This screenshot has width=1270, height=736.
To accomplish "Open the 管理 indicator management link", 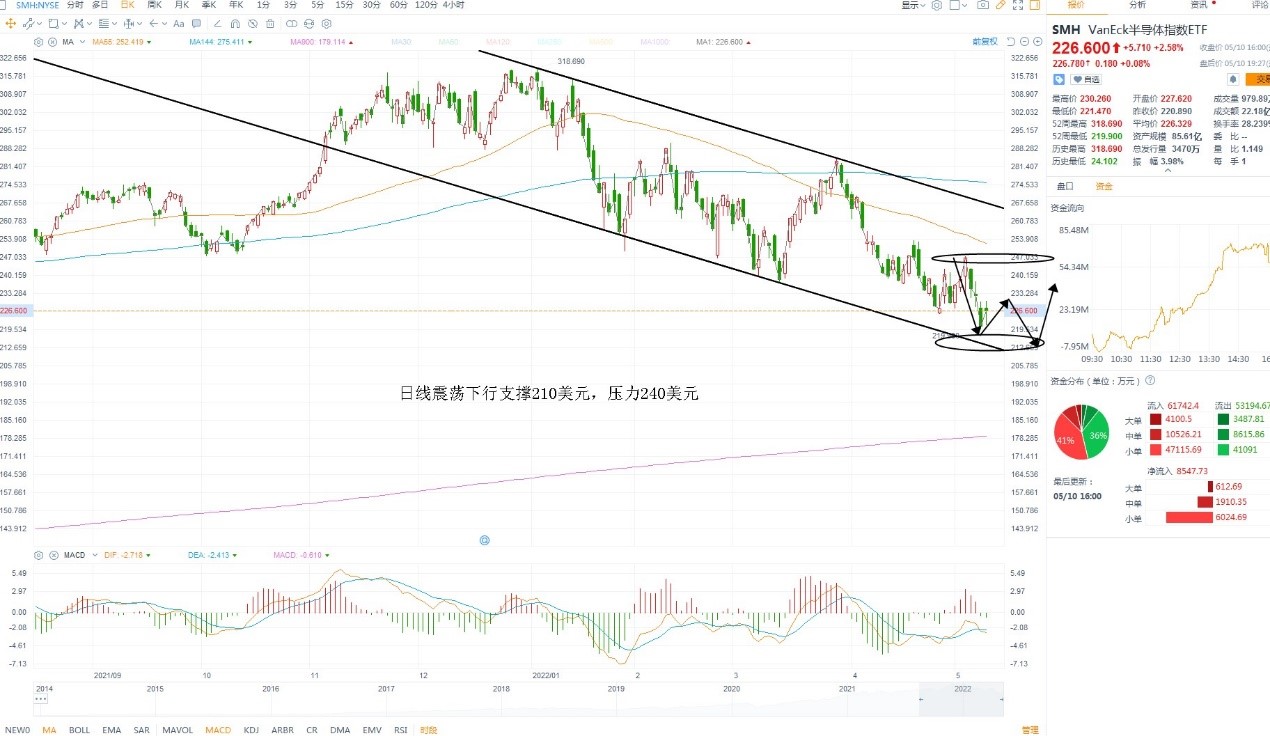I will point(1030,730).
